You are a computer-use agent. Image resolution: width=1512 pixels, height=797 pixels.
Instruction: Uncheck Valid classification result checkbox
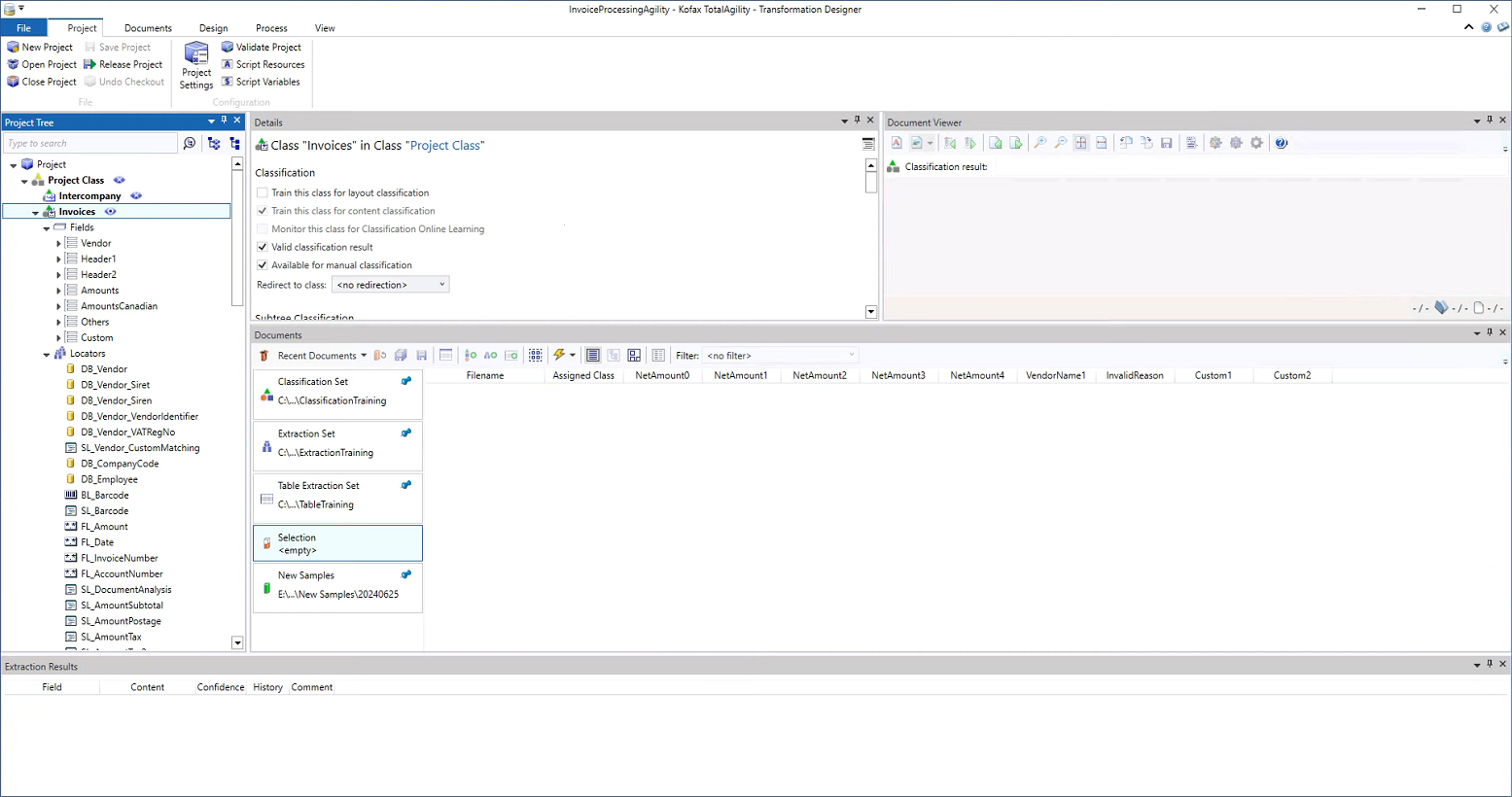coord(263,247)
